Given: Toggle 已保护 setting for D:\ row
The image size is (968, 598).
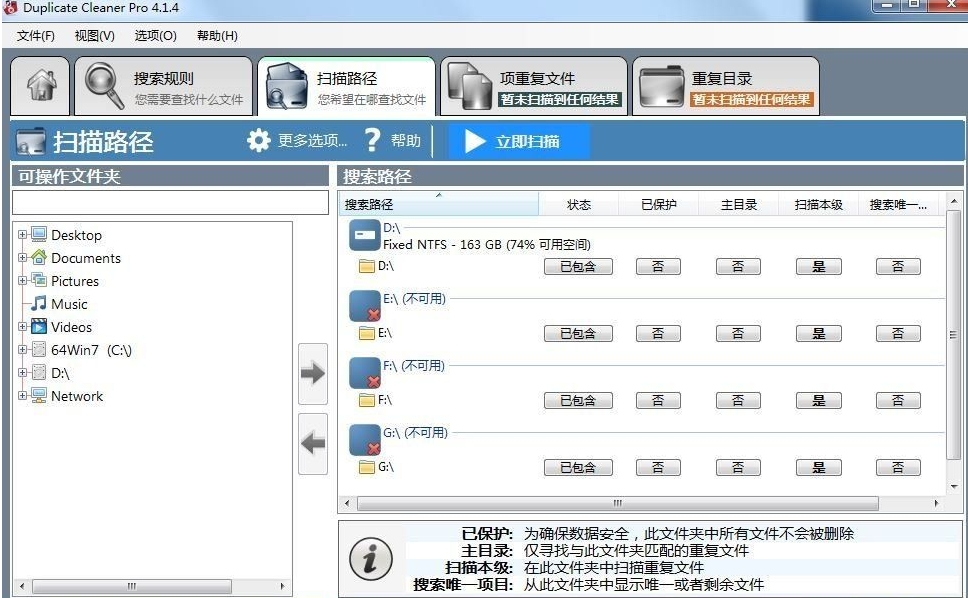Looking at the screenshot, I should (658, 267).
